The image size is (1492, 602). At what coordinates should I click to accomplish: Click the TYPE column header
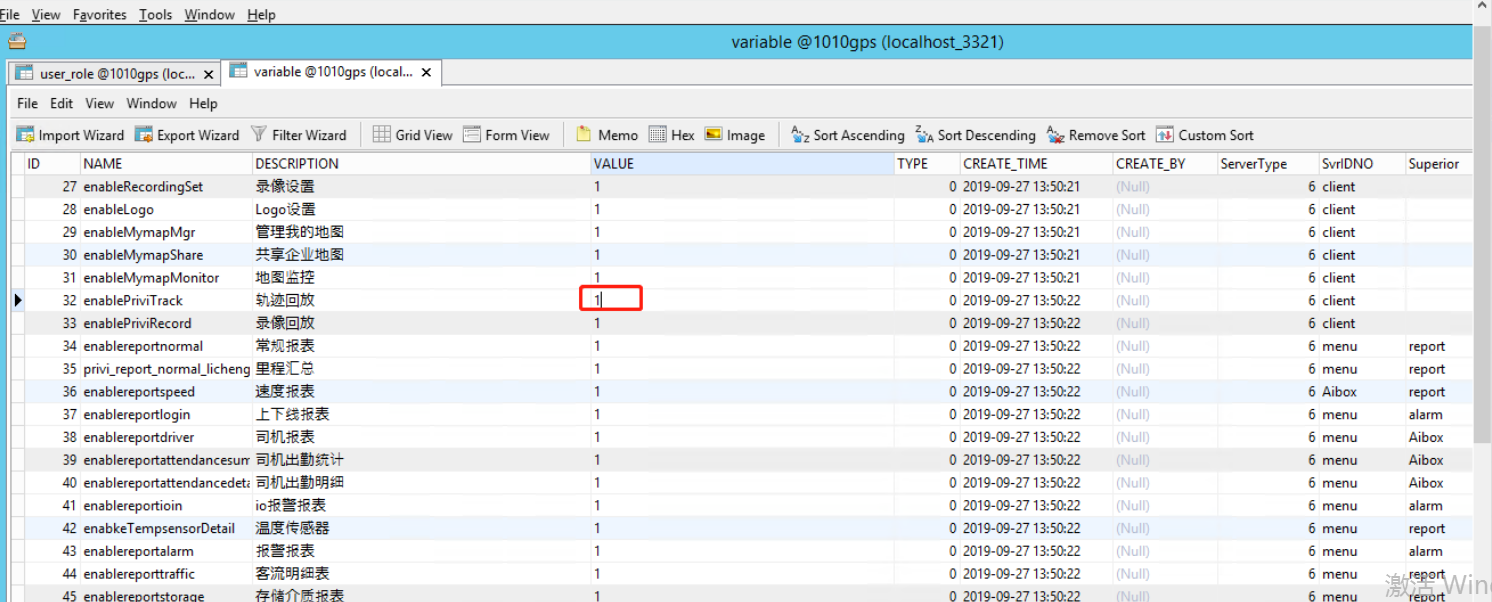click(927, 164)
